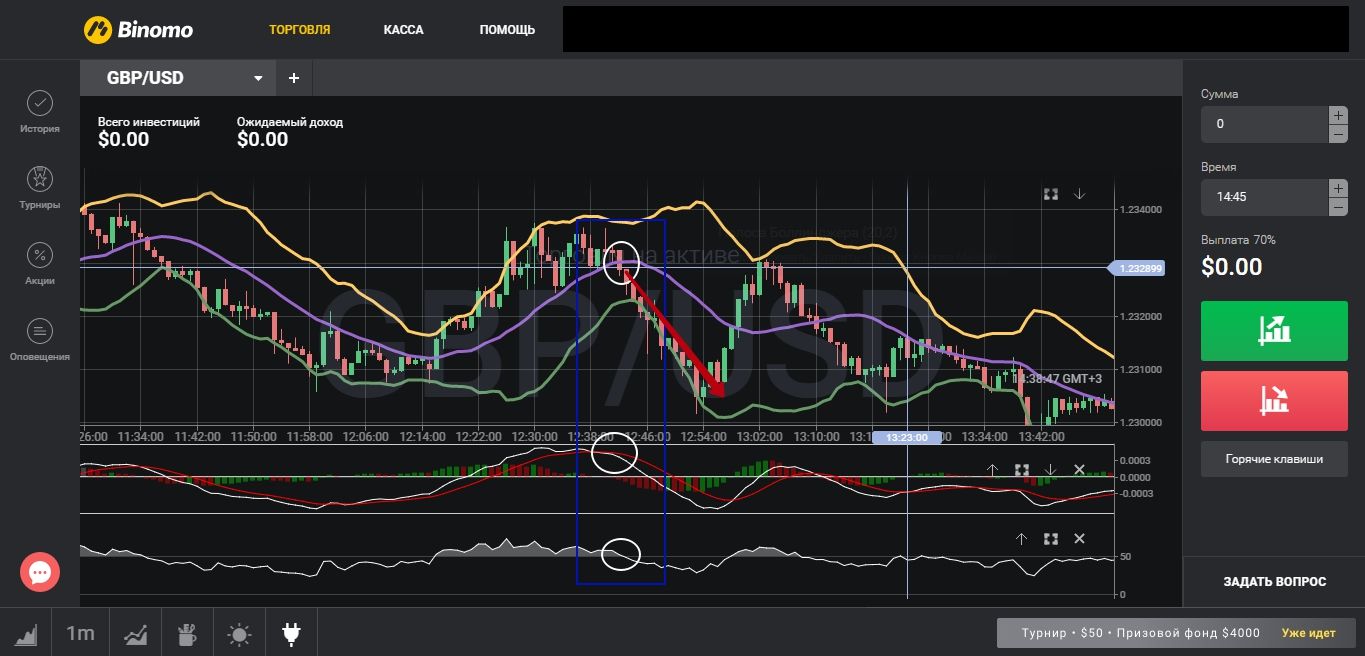Click the Всего инвестиций $0.00 value

[124, 140]
